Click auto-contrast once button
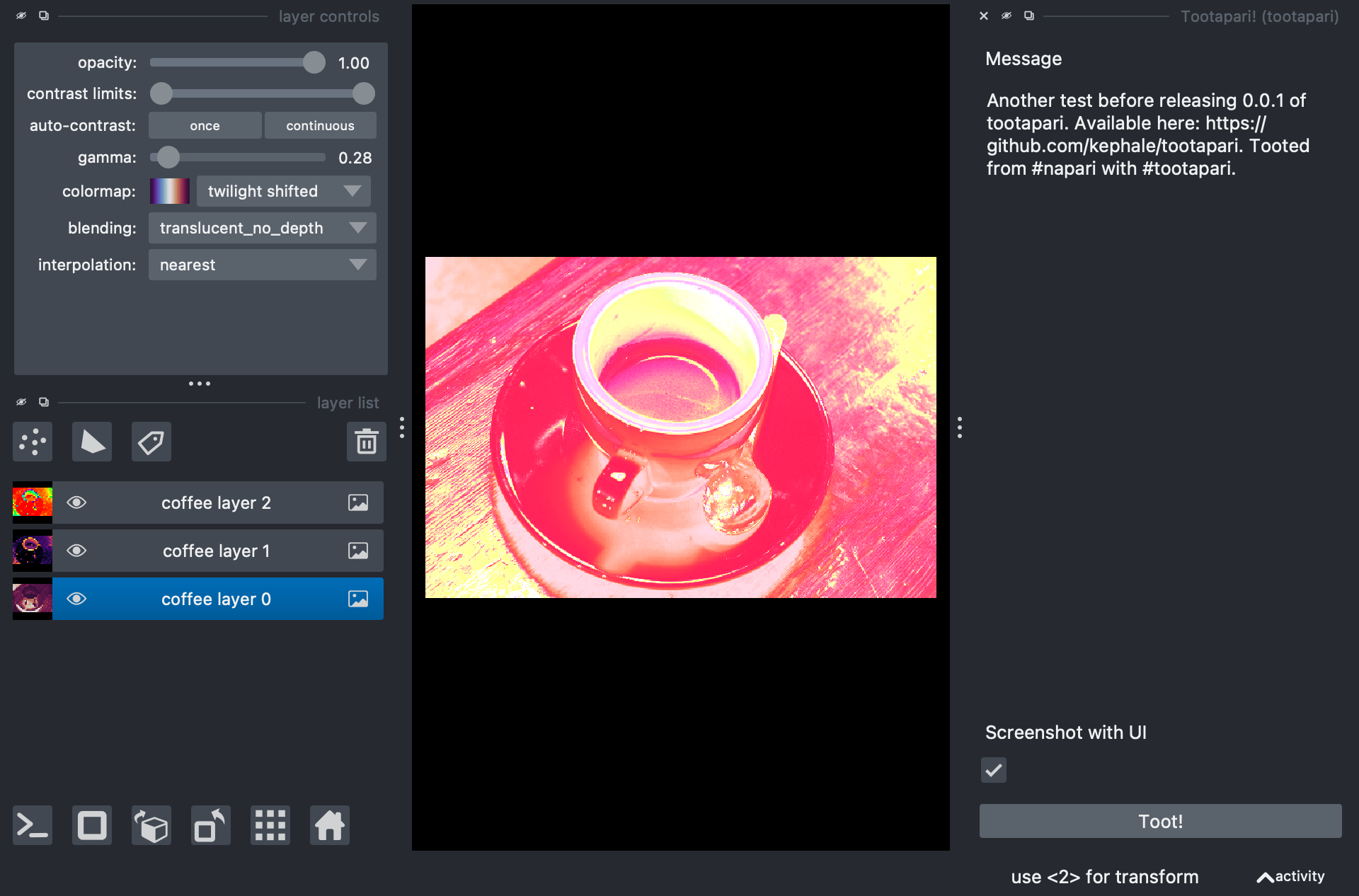 205,125
